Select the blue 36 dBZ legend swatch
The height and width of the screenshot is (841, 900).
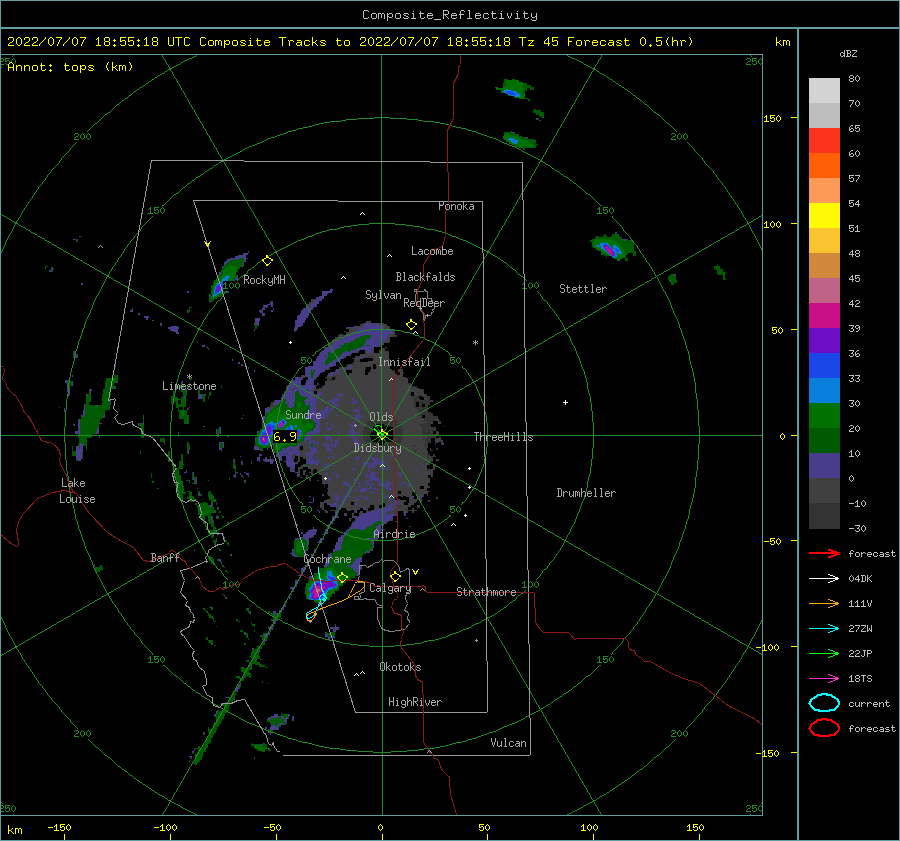[824, 365]
